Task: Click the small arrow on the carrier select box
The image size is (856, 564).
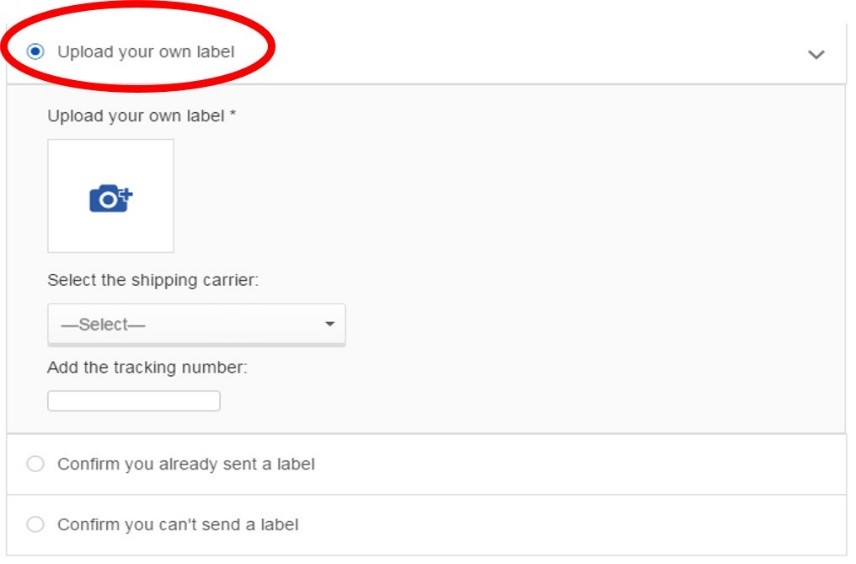Action: click(x=329, y=325)
